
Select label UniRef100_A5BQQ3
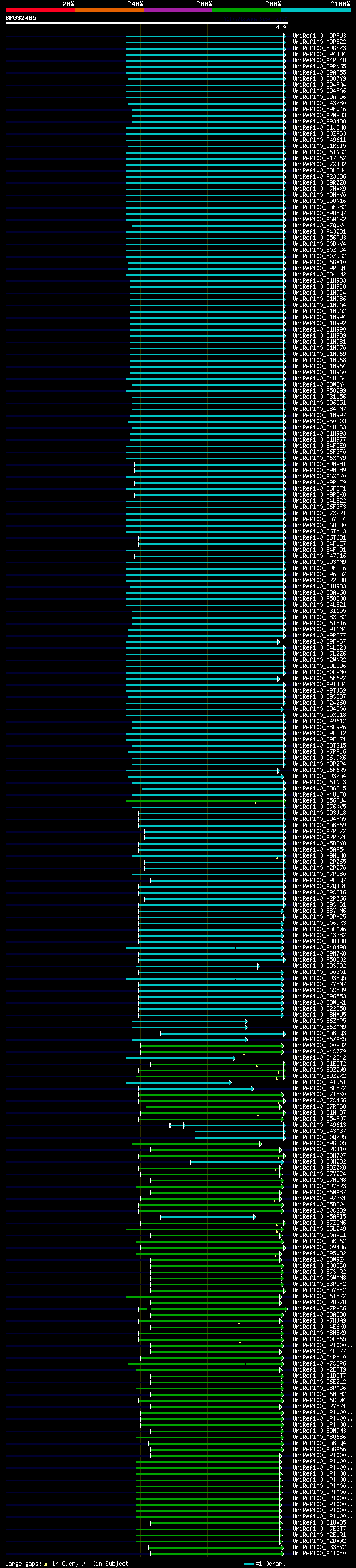click(x=319, y=1033)
